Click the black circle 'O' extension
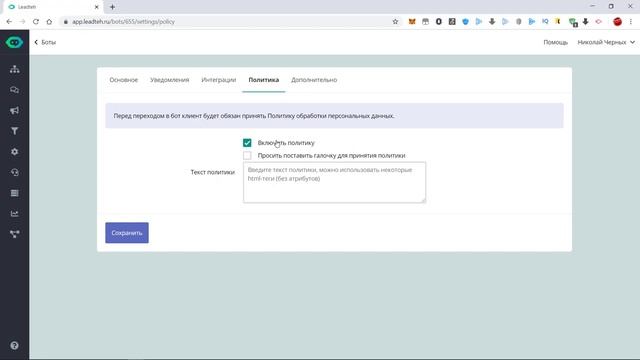Image resolution: width=640 pixels, height=360 pixels. click(438, 22)
